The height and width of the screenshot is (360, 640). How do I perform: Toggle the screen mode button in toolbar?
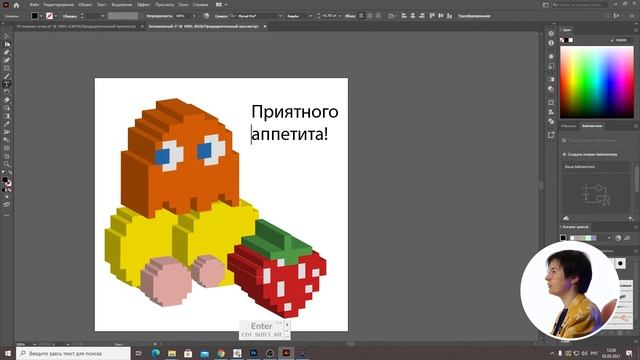tap(7, 204)
